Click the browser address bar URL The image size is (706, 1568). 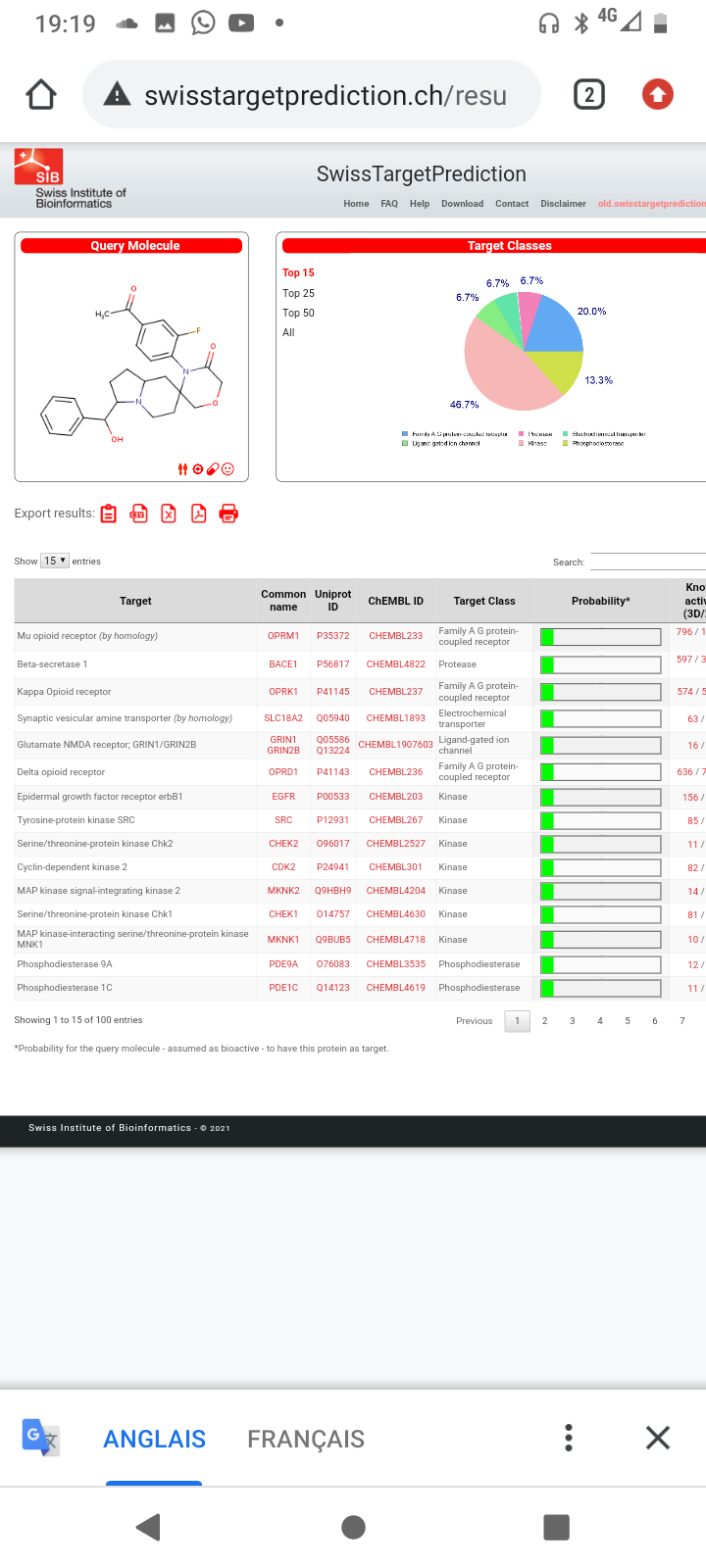[x=326, y=95]
